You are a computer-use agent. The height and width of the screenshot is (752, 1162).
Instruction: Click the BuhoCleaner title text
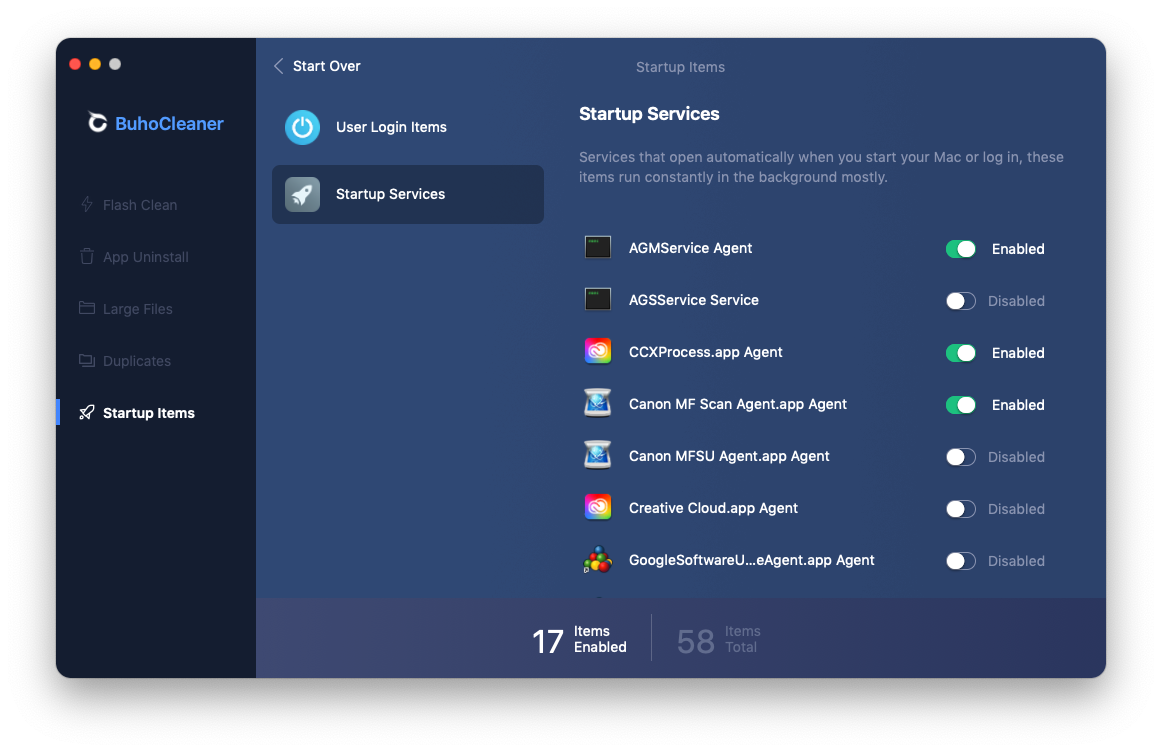tap(169, 124)
